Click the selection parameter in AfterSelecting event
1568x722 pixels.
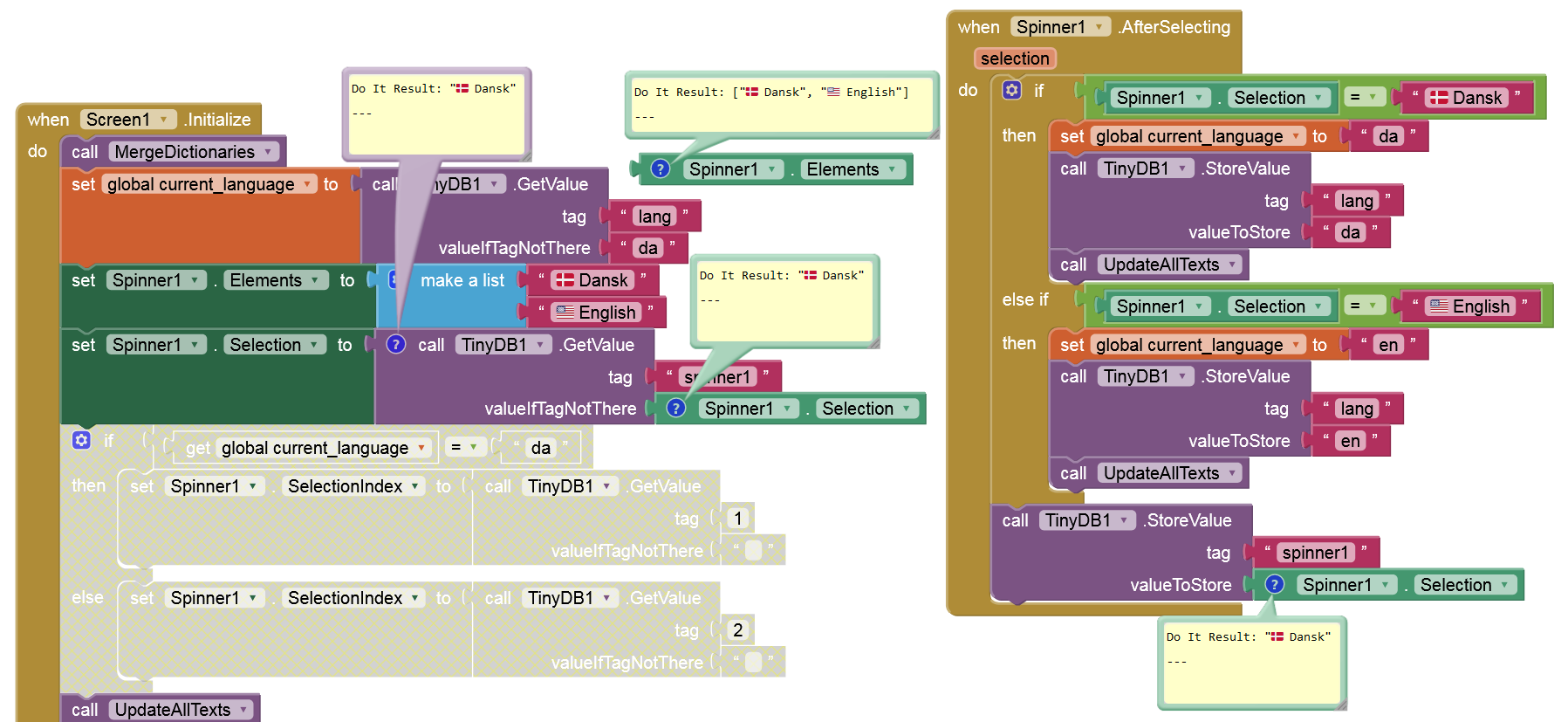point(1014,58)
